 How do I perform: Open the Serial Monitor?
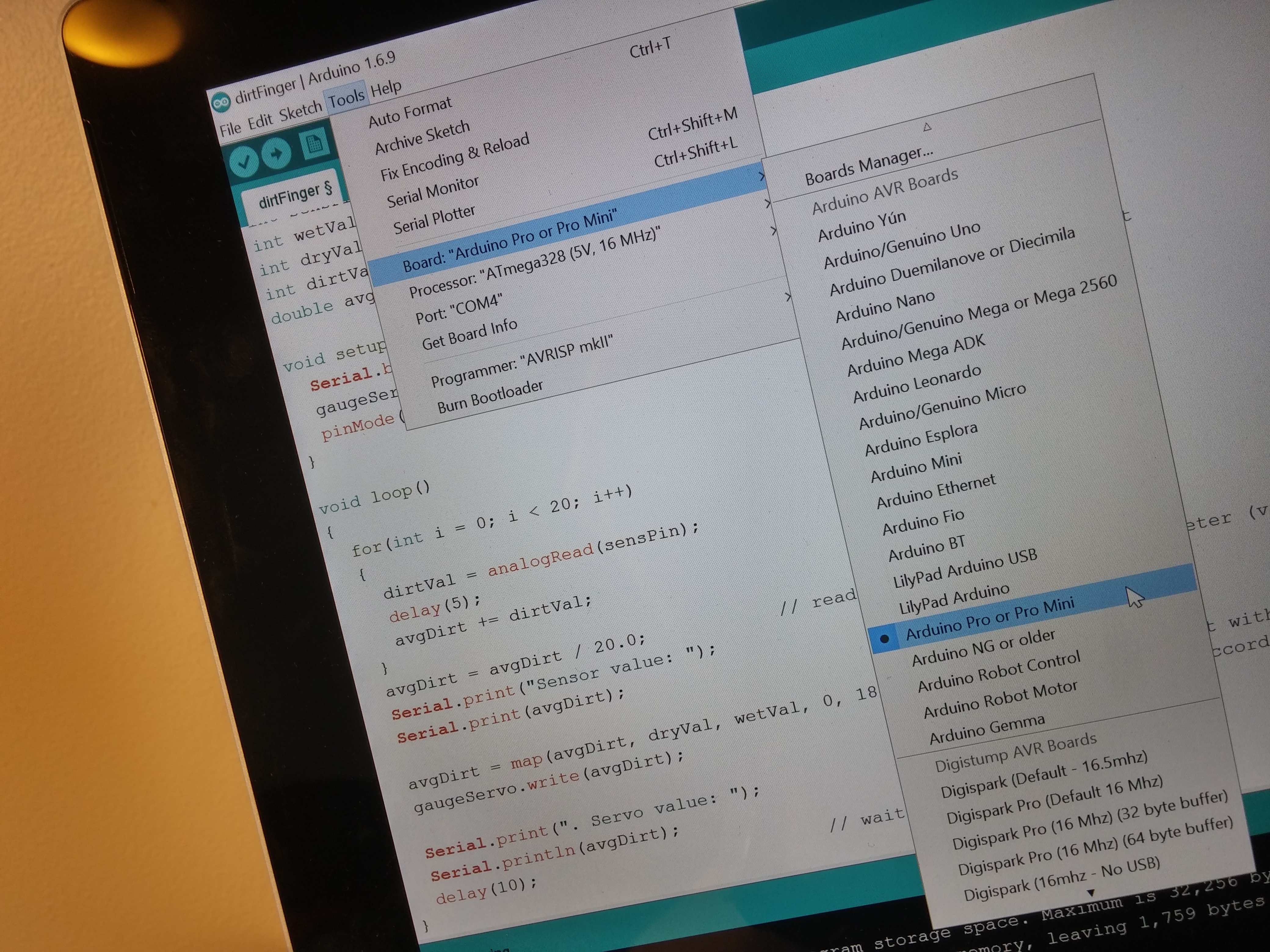pos(432,192)
